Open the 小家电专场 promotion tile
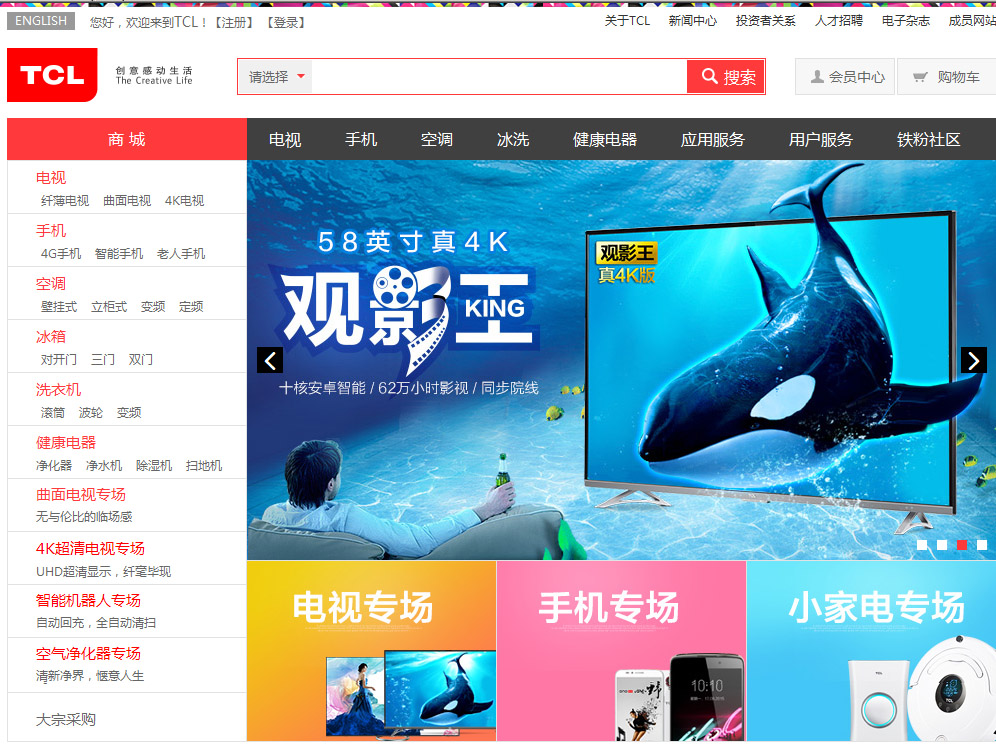996x750 pixels. (x=872, y=651)
